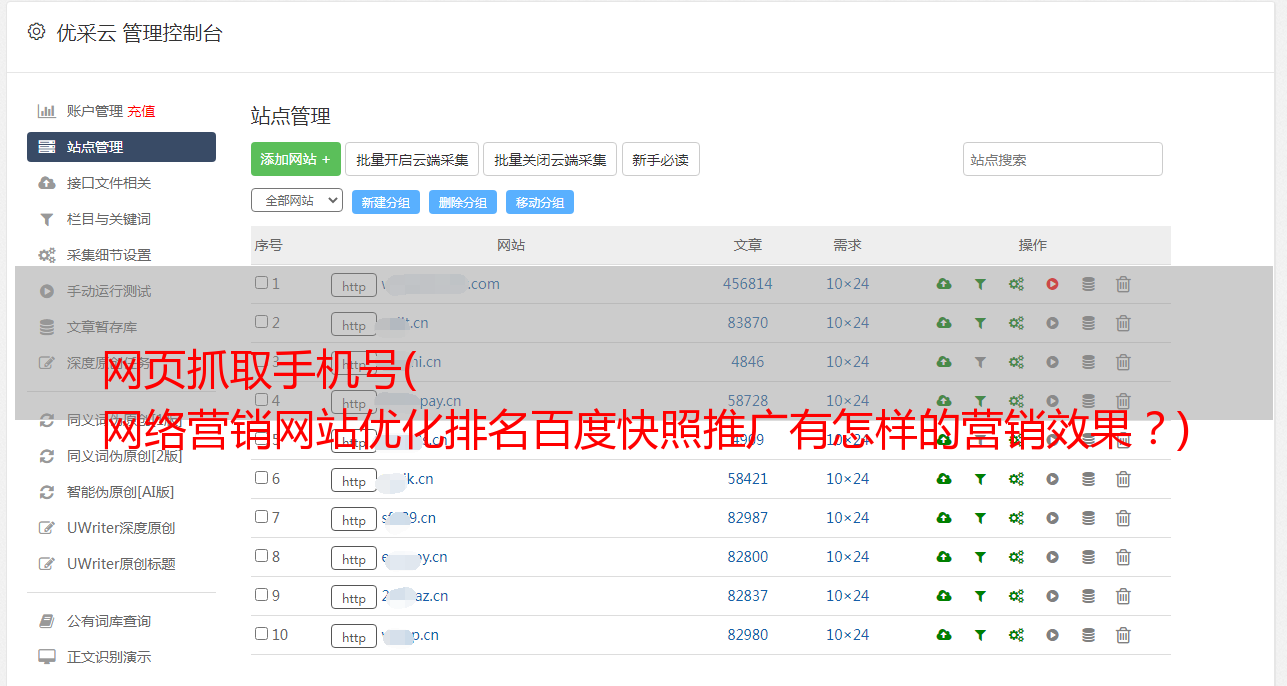Select the checkbox for row 4

coord(261,400)
